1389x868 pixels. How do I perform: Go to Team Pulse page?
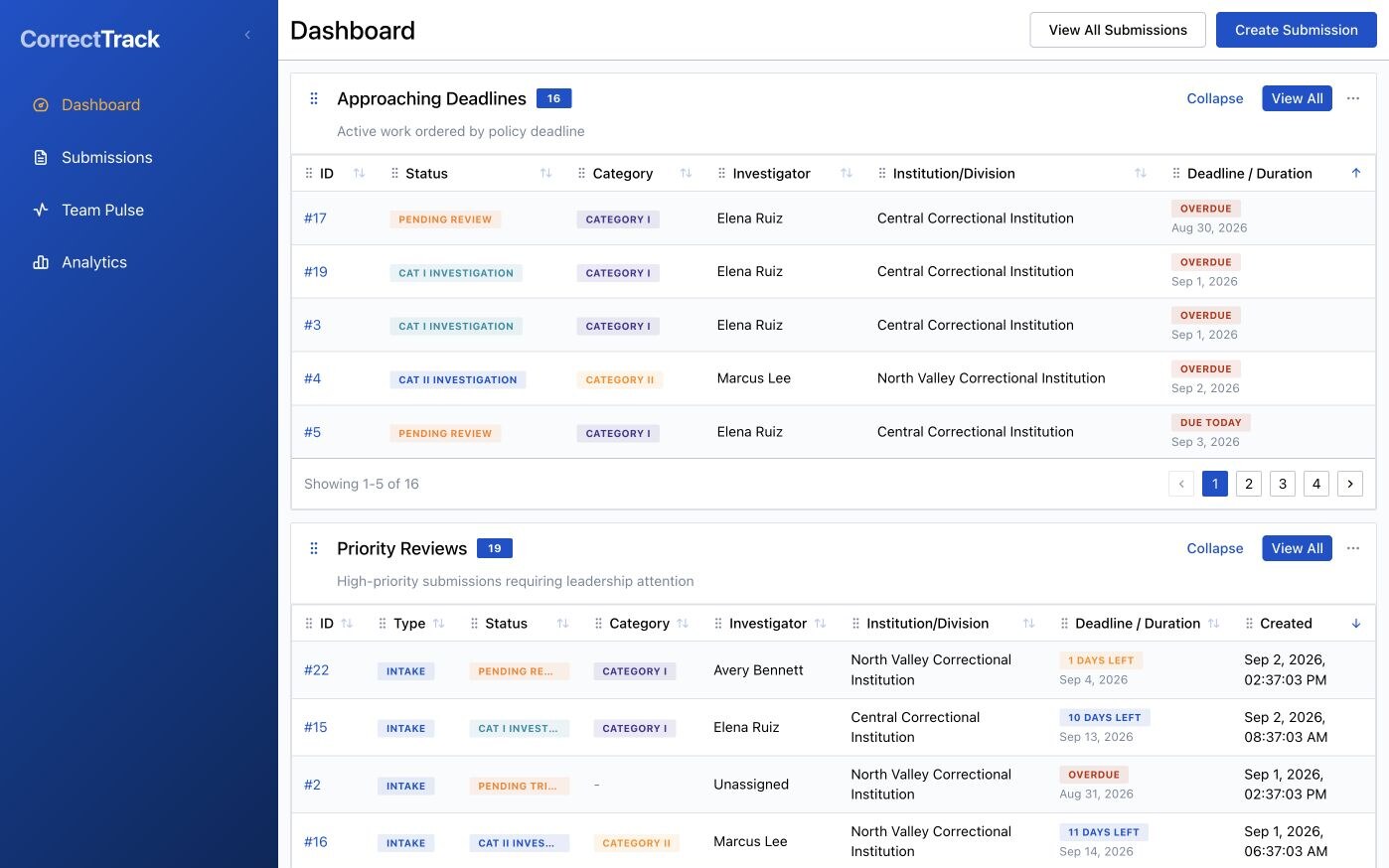[102, 210]
